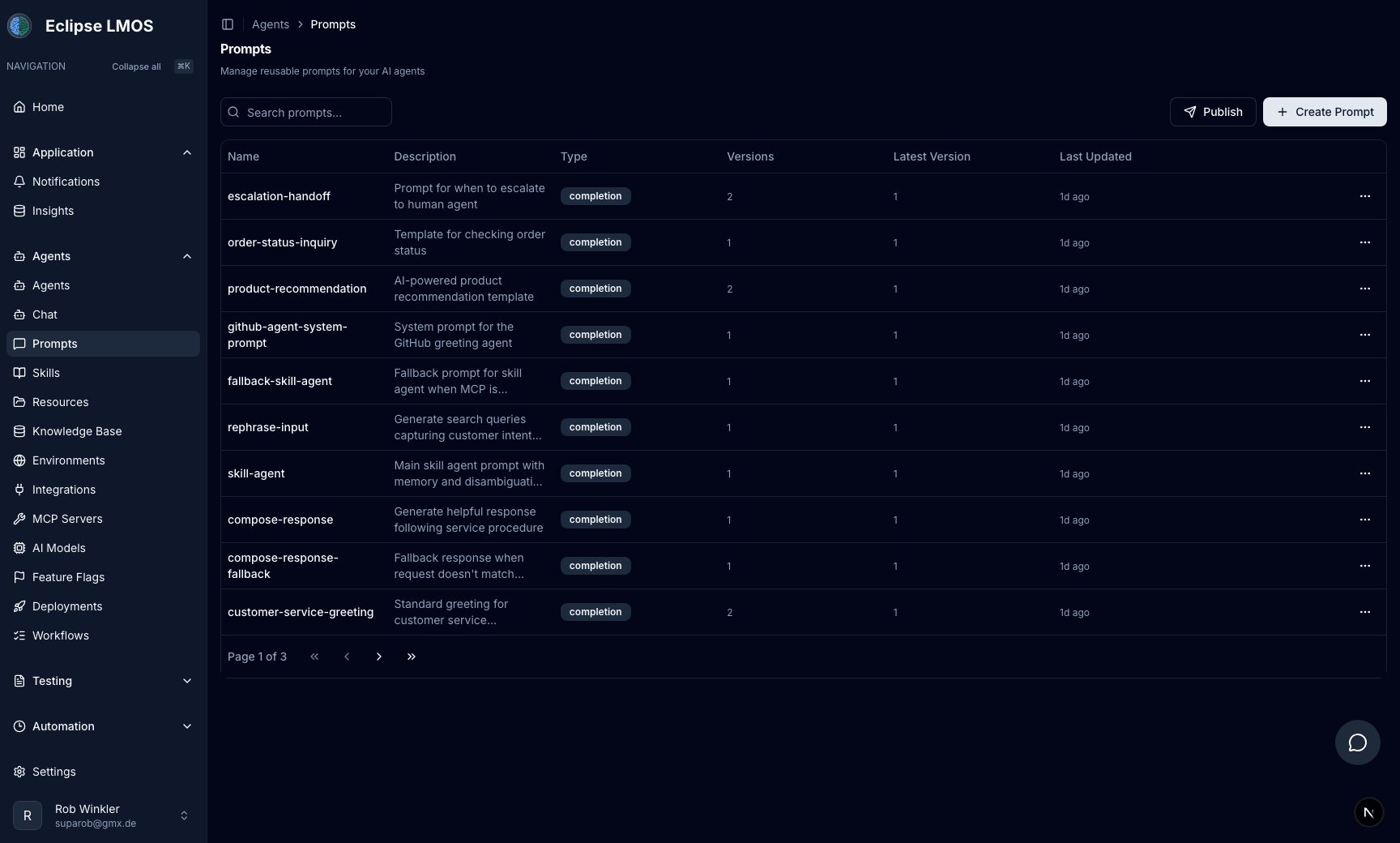Toggle the sidebar panel icon
The height and width of the screenshot is (843, 1400).
tap(228, 24)
